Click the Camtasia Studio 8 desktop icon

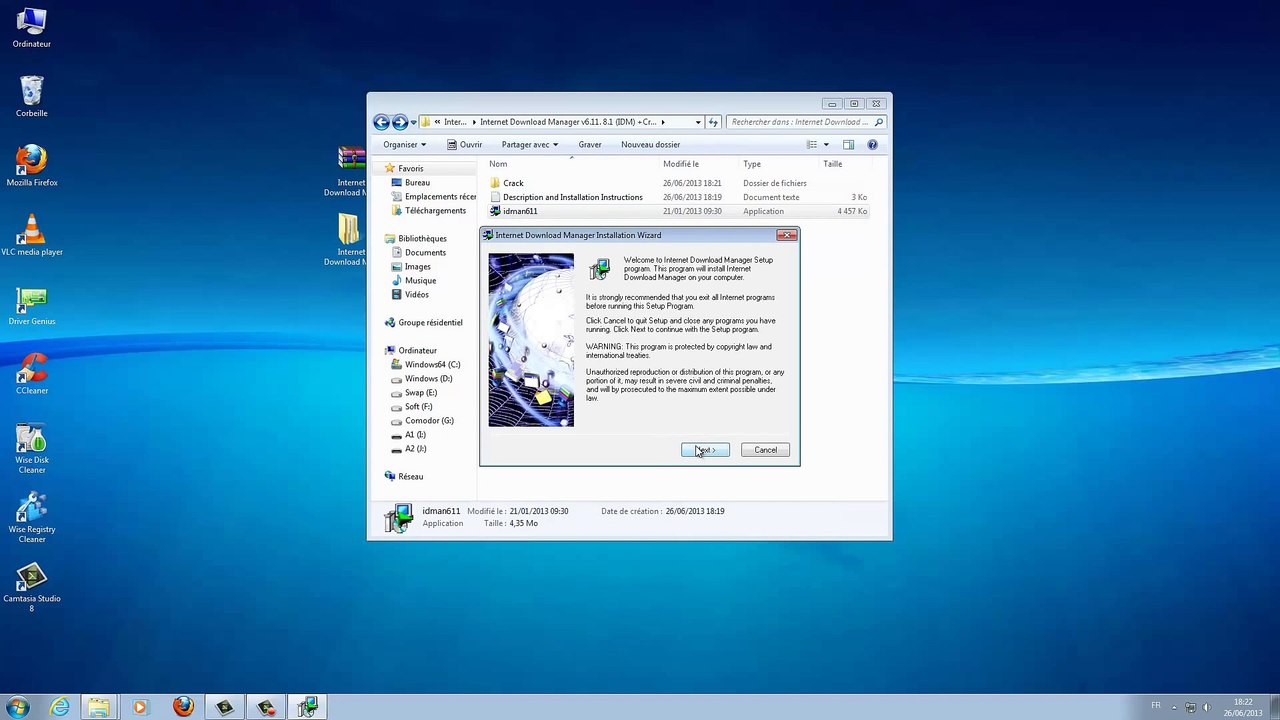tap(32, 588)
